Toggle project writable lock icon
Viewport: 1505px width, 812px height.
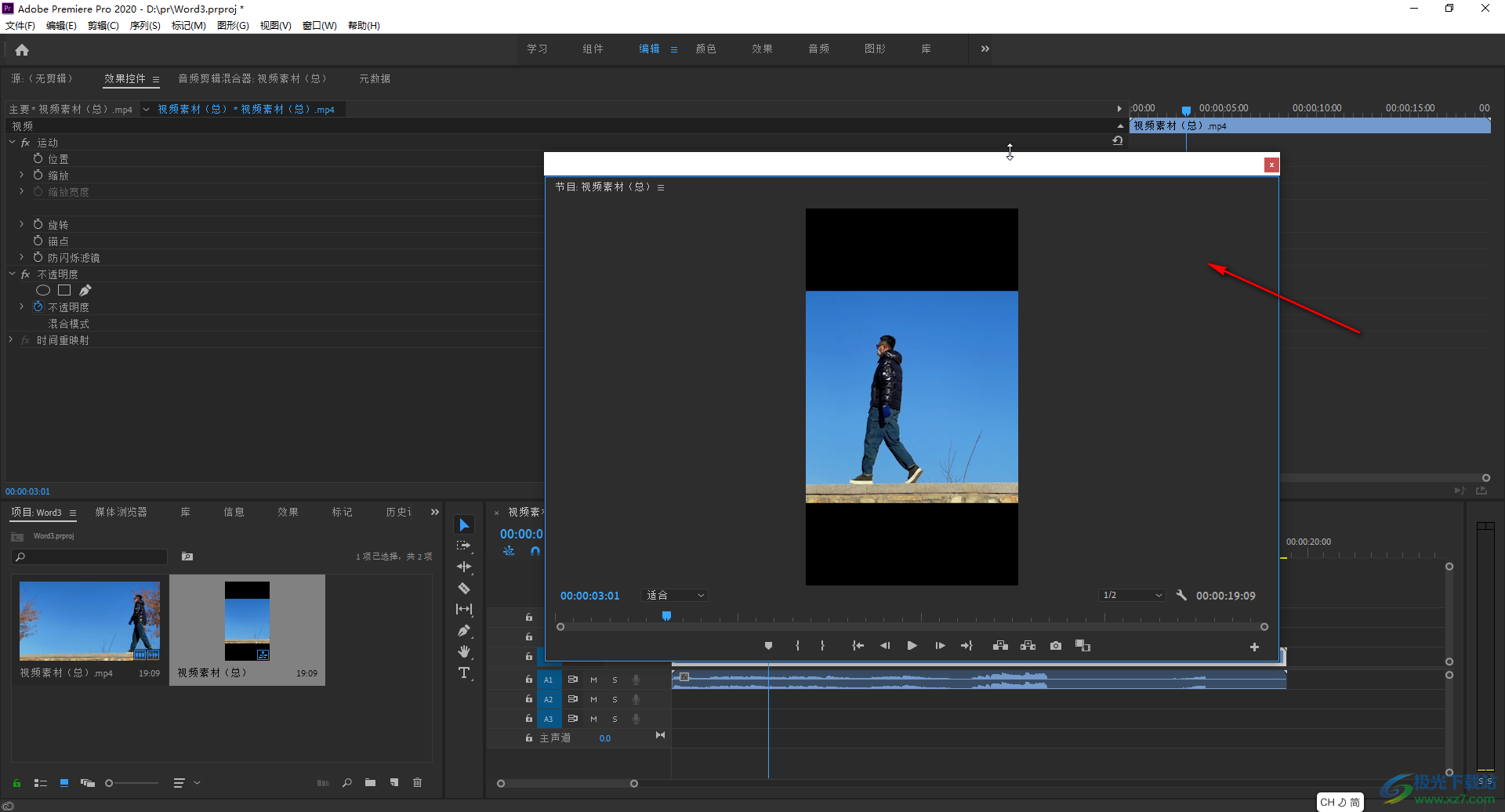pos(16,783)
